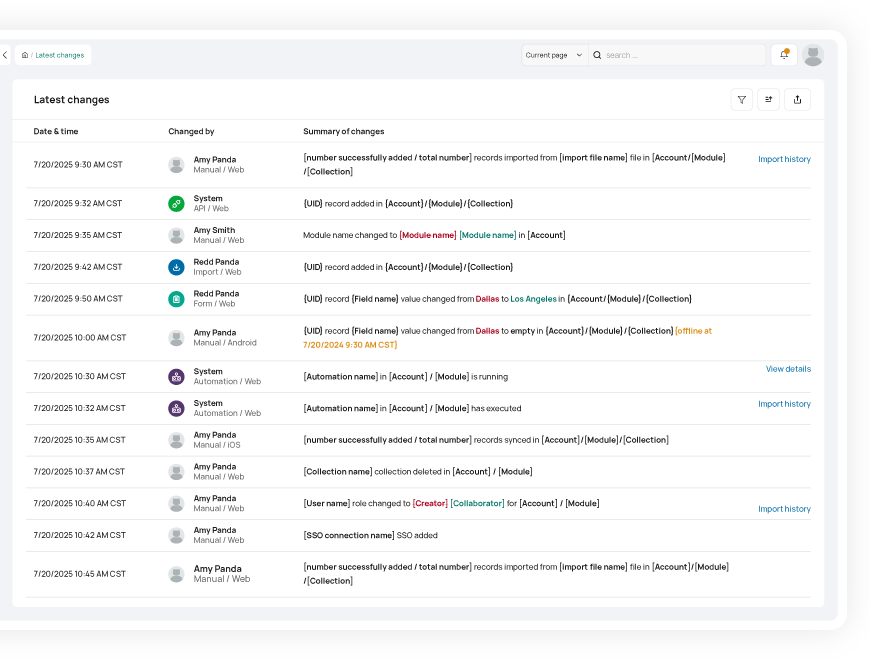The image size is (870, 660).
Task: Click the search input field
Action: [680, 55]
